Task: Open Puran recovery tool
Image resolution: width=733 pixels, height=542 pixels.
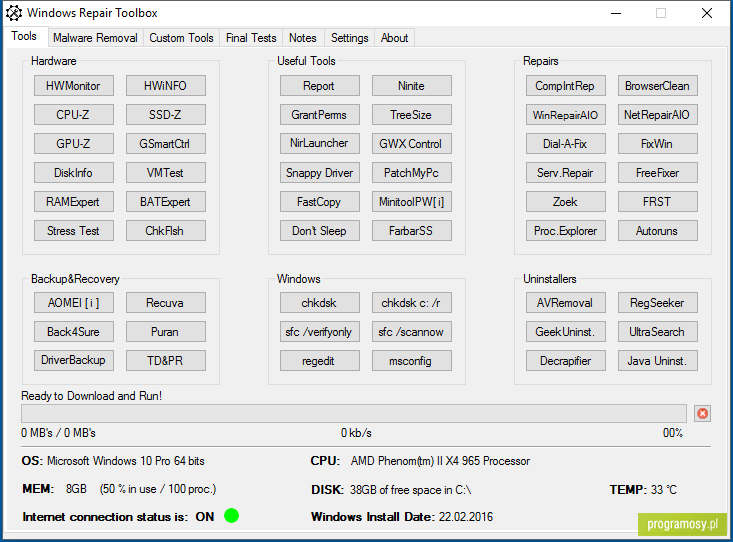Action: tap(165, 332)
